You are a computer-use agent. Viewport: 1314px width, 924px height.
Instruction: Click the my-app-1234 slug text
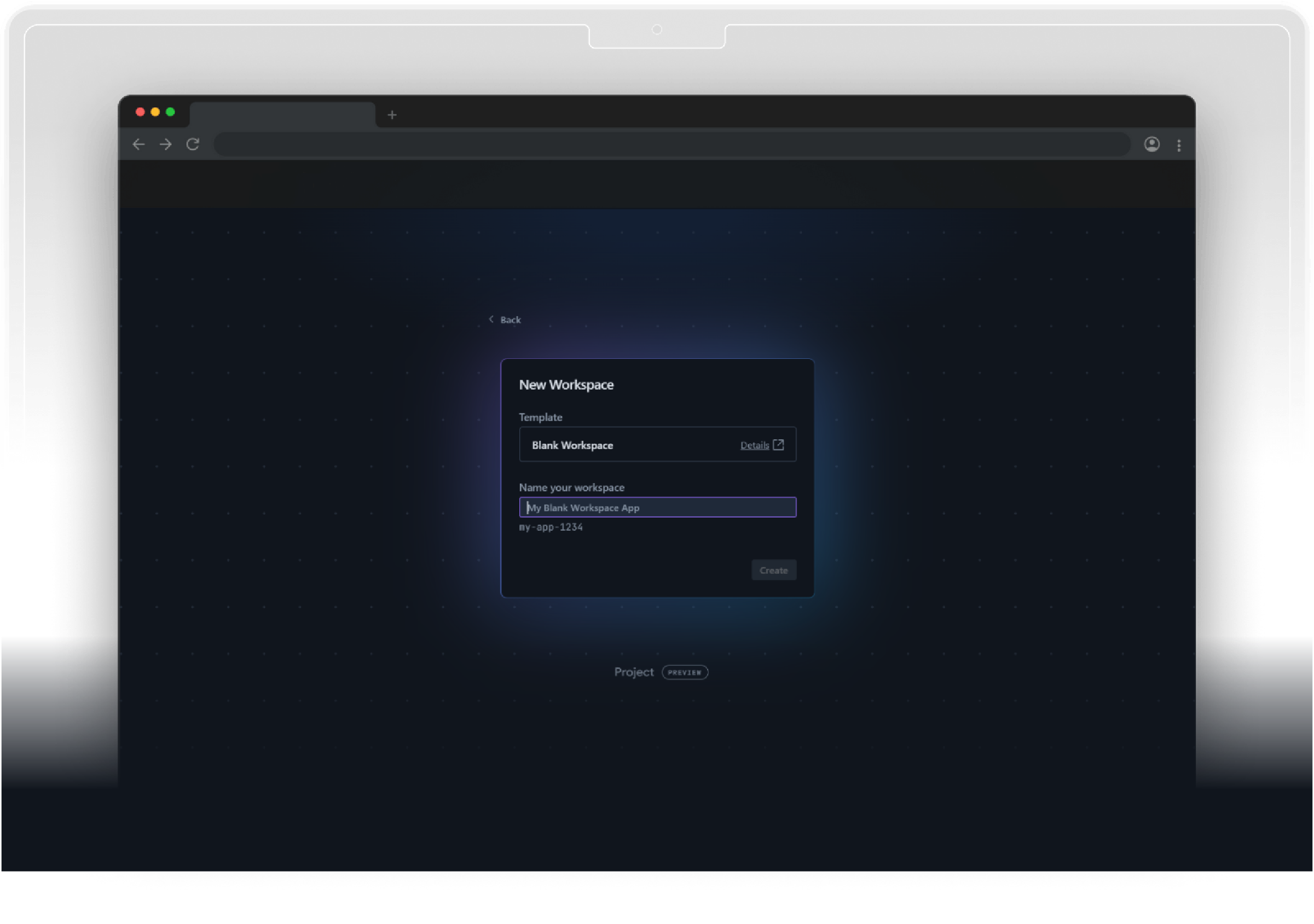point(551,527)
